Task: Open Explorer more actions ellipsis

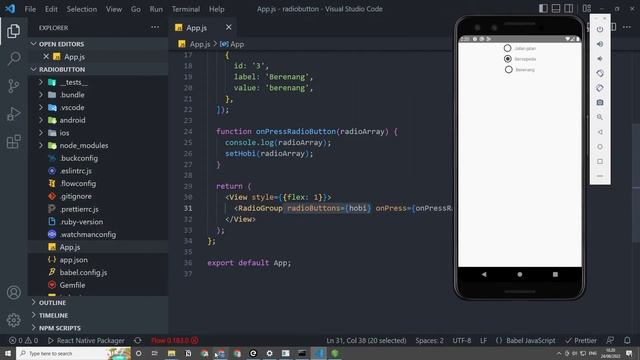Action: click(155, 27)
